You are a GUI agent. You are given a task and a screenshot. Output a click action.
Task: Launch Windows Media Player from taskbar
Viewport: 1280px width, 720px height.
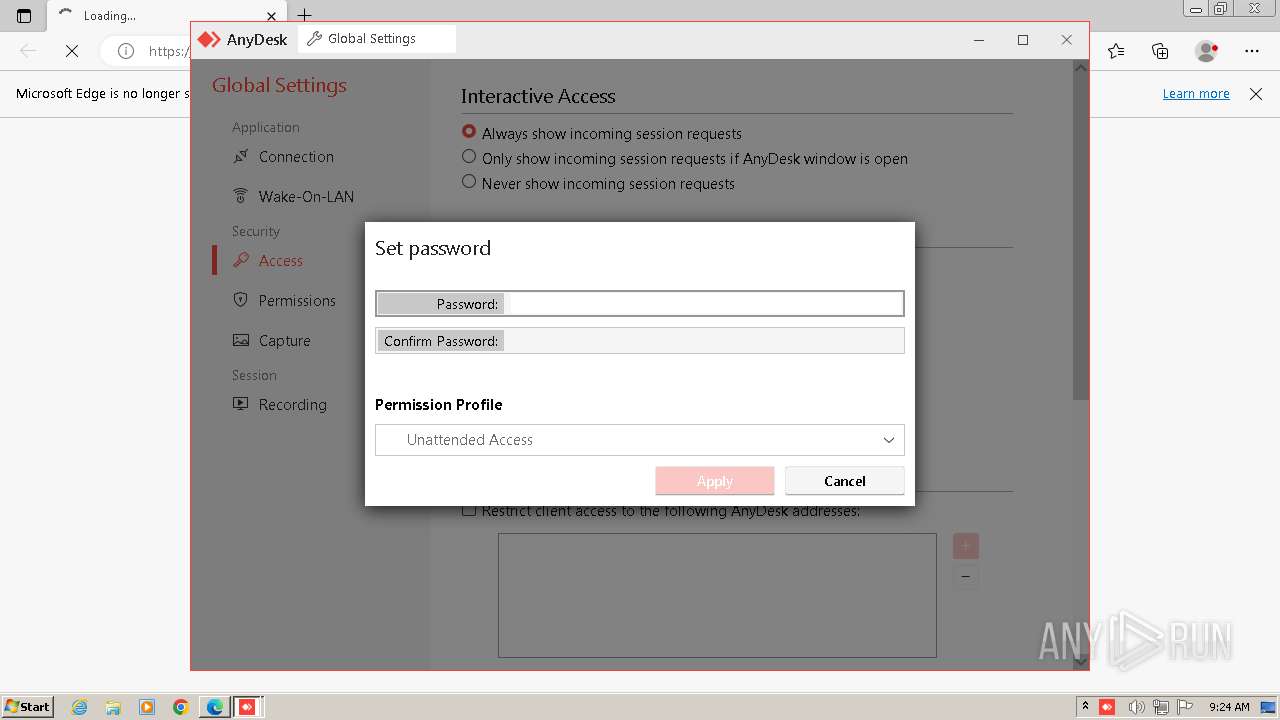147,707
